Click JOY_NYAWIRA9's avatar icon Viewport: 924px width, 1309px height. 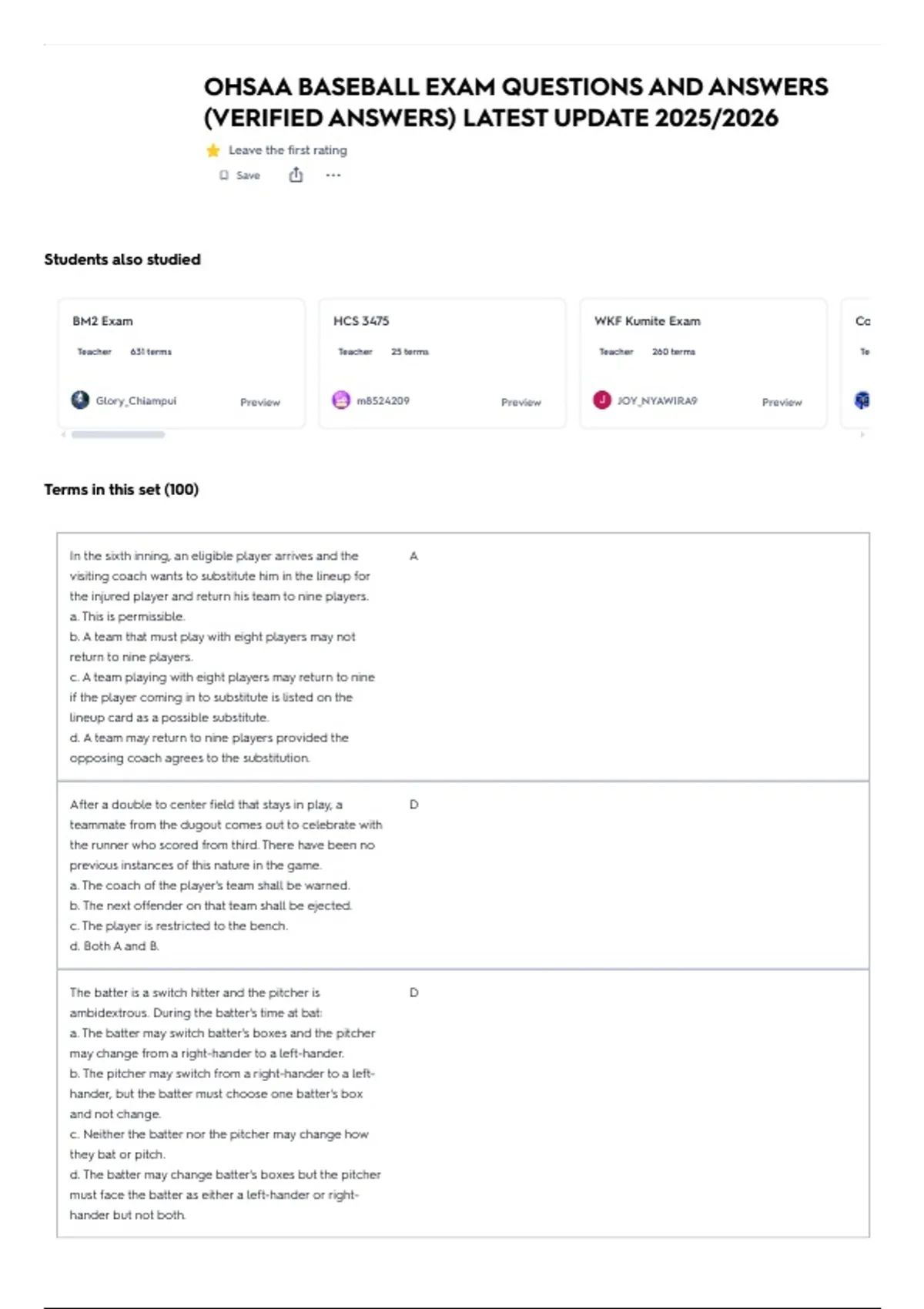602,400
